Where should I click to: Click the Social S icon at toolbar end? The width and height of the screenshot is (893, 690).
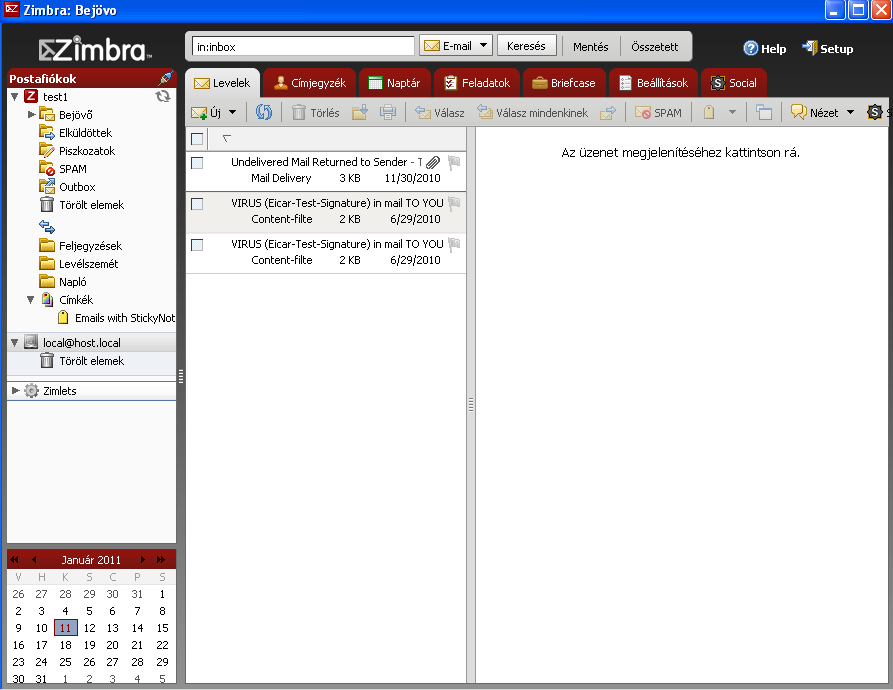(x=874, y=112)
